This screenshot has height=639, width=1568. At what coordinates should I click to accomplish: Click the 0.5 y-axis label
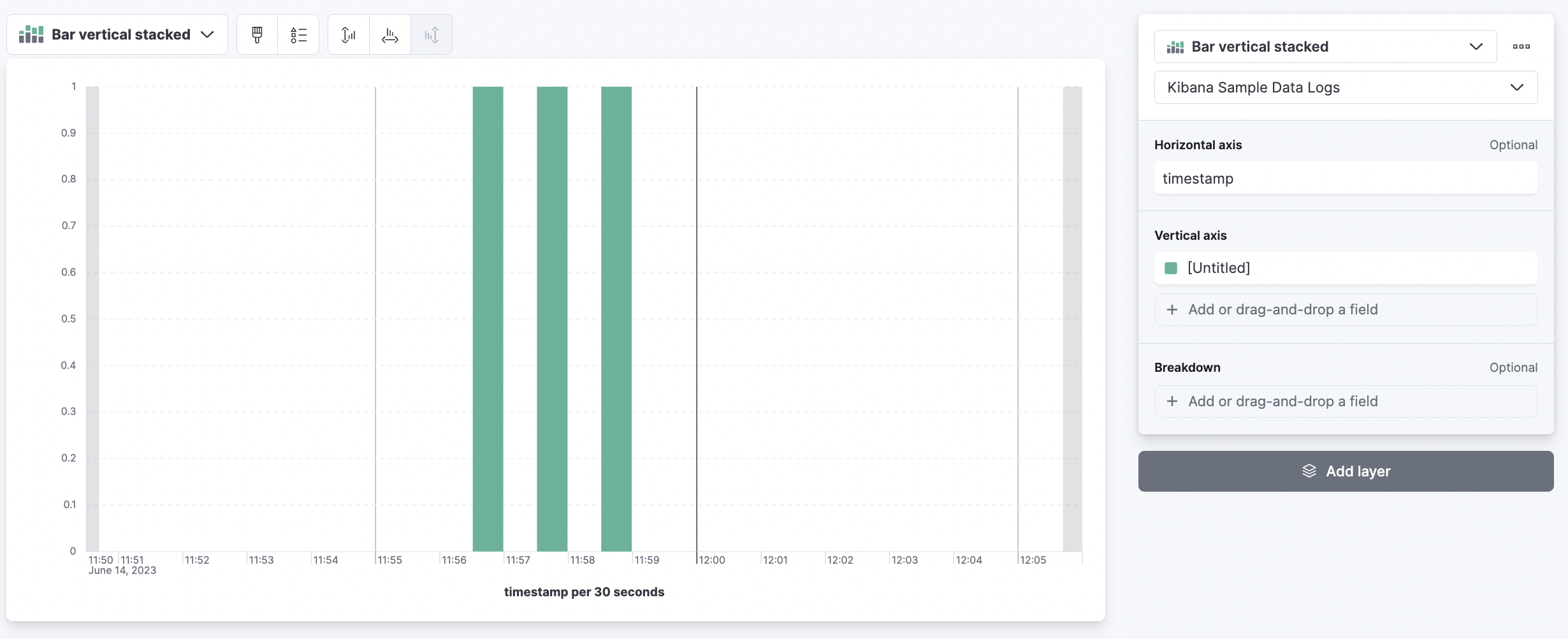68,319
